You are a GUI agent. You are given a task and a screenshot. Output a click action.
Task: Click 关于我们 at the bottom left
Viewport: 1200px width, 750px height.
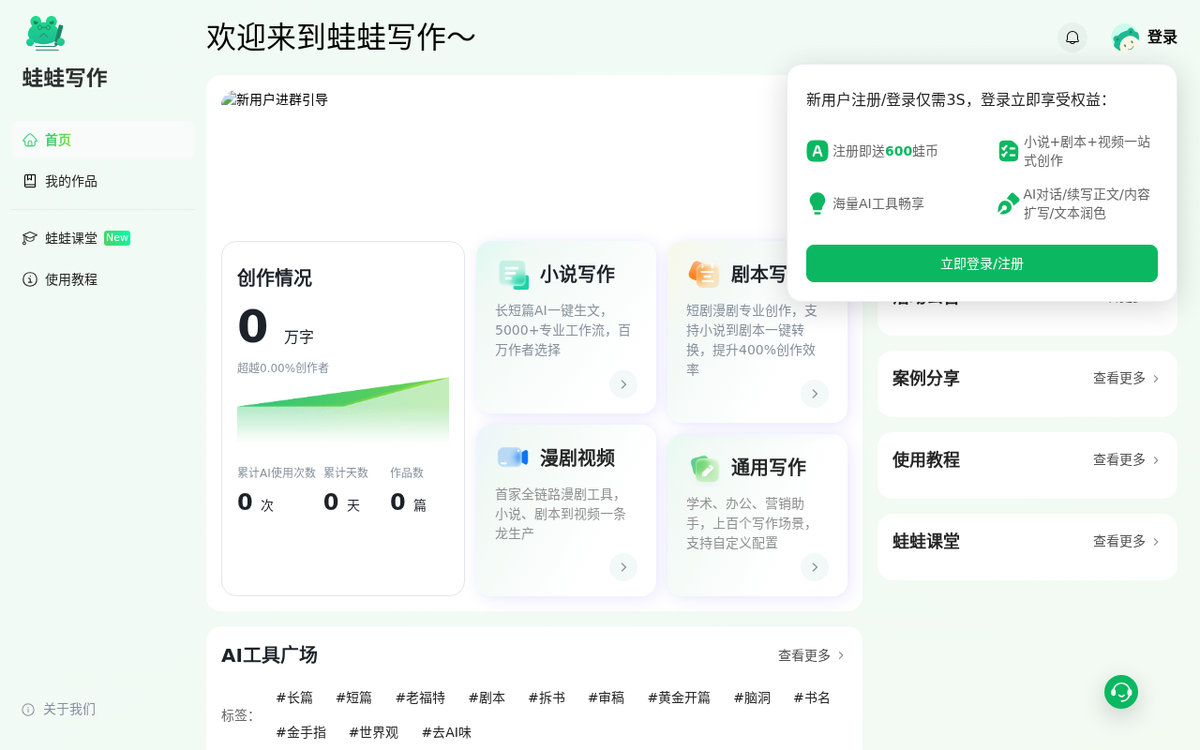pos(69,709)
